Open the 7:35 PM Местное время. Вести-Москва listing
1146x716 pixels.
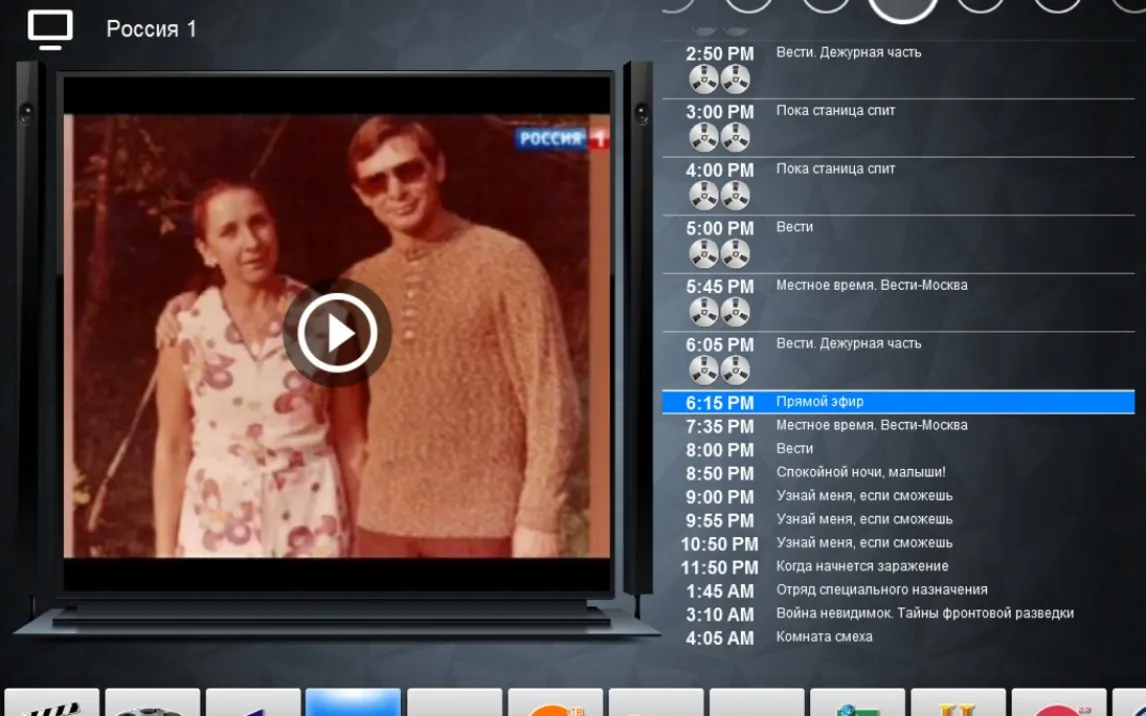pyautogui.click(x=871, y=426)
